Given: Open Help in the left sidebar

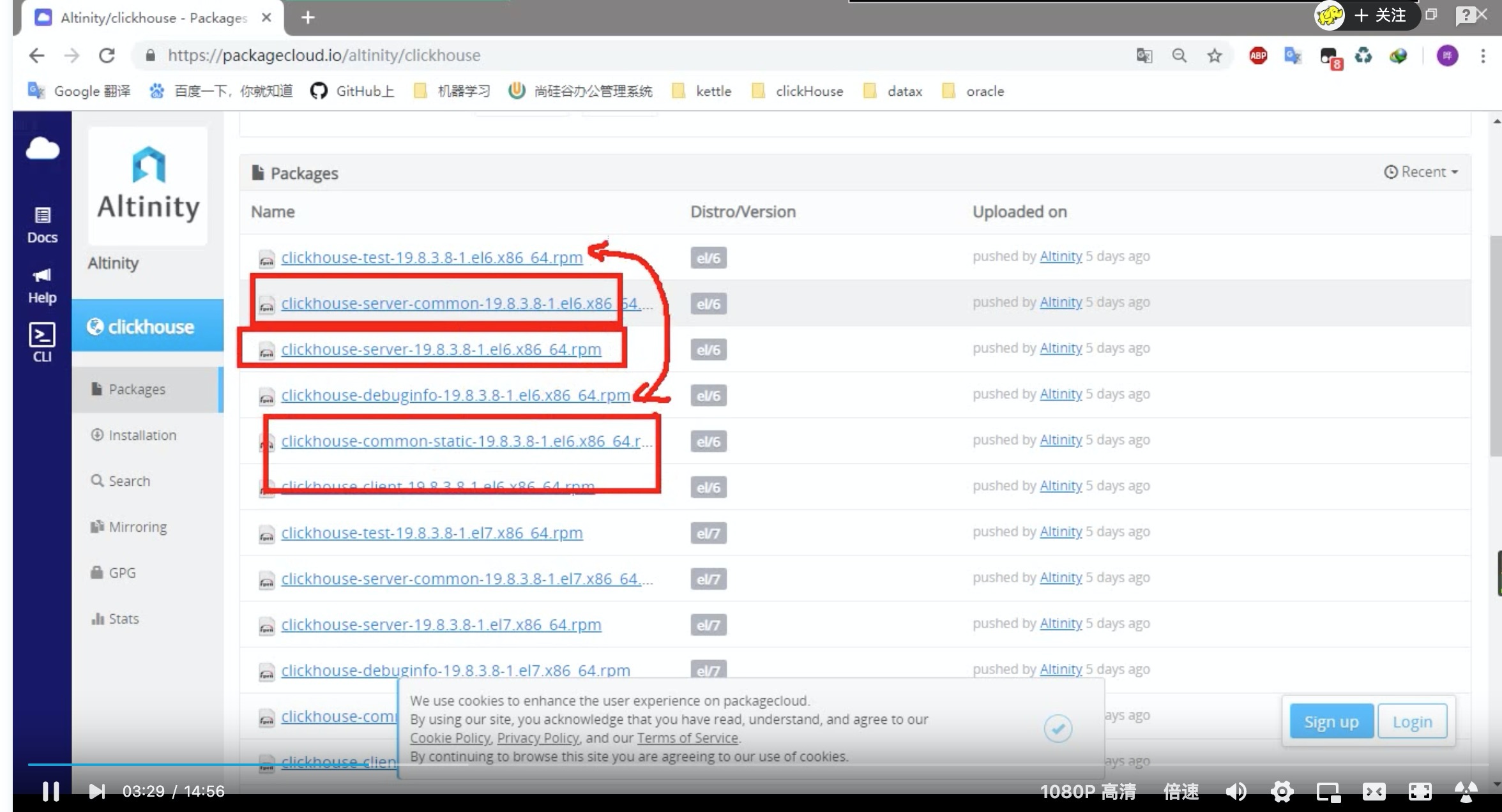Looking at the screenshot, I should pos(42,285).
